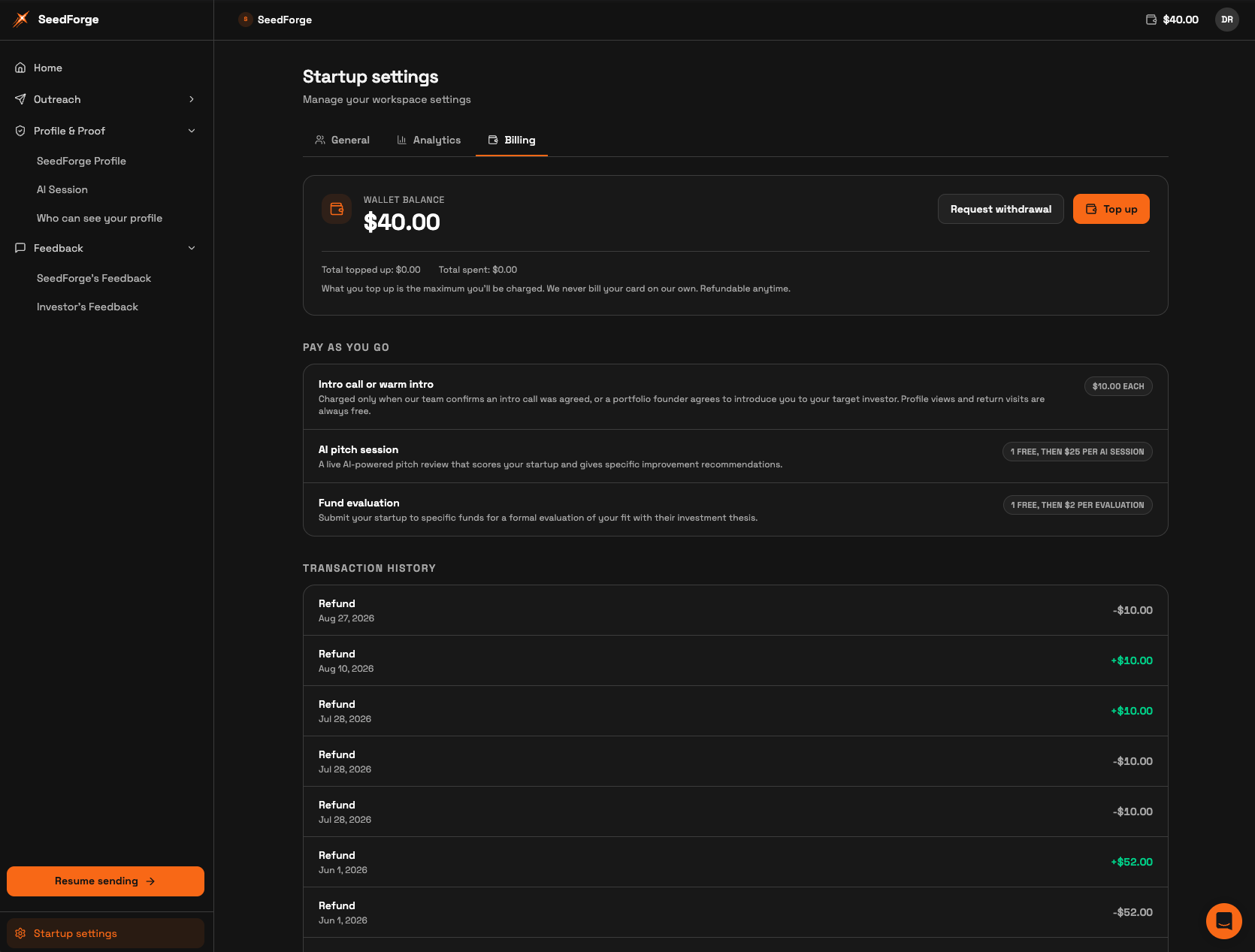Click the Request withdrawal button

tap(1001, 209)
